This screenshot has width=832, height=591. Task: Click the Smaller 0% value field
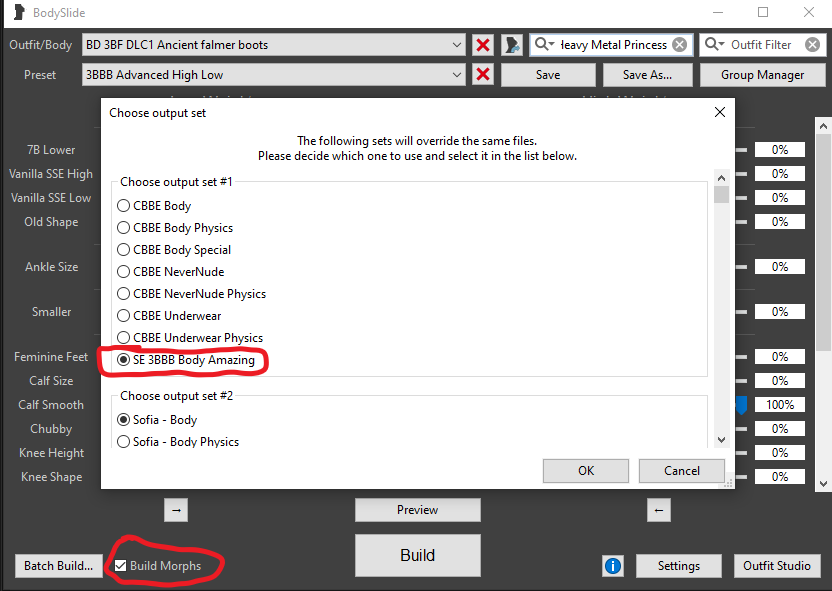tap(780, 311)
